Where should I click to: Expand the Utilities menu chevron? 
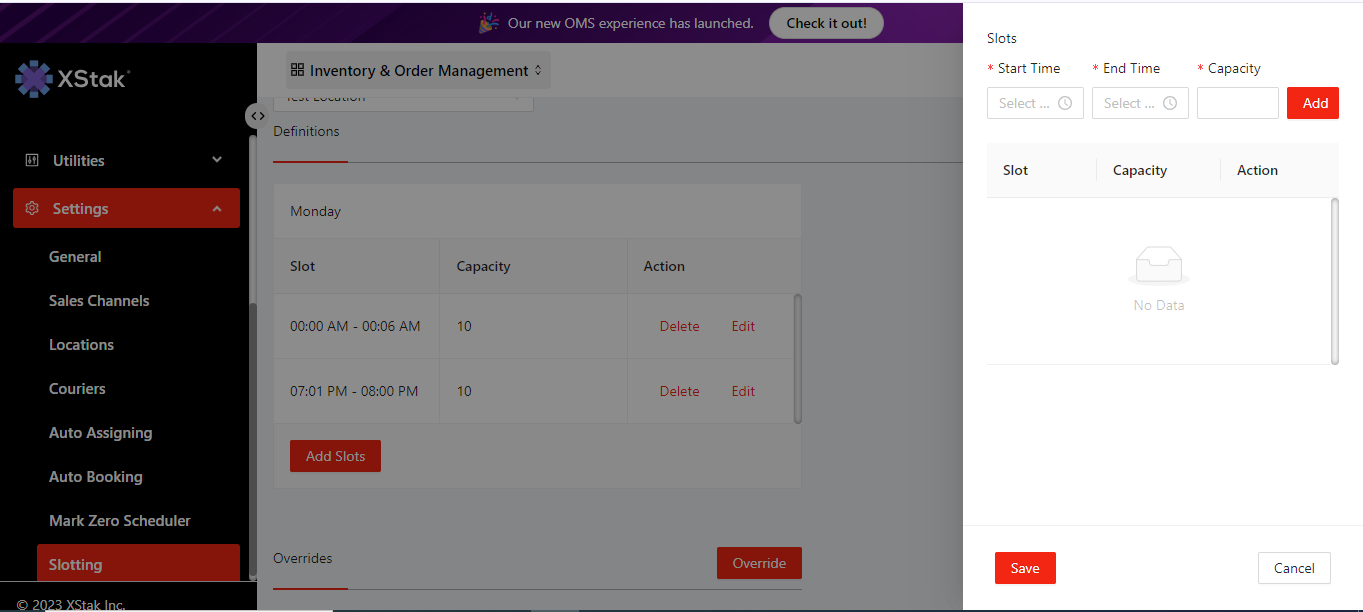[217, 160]
